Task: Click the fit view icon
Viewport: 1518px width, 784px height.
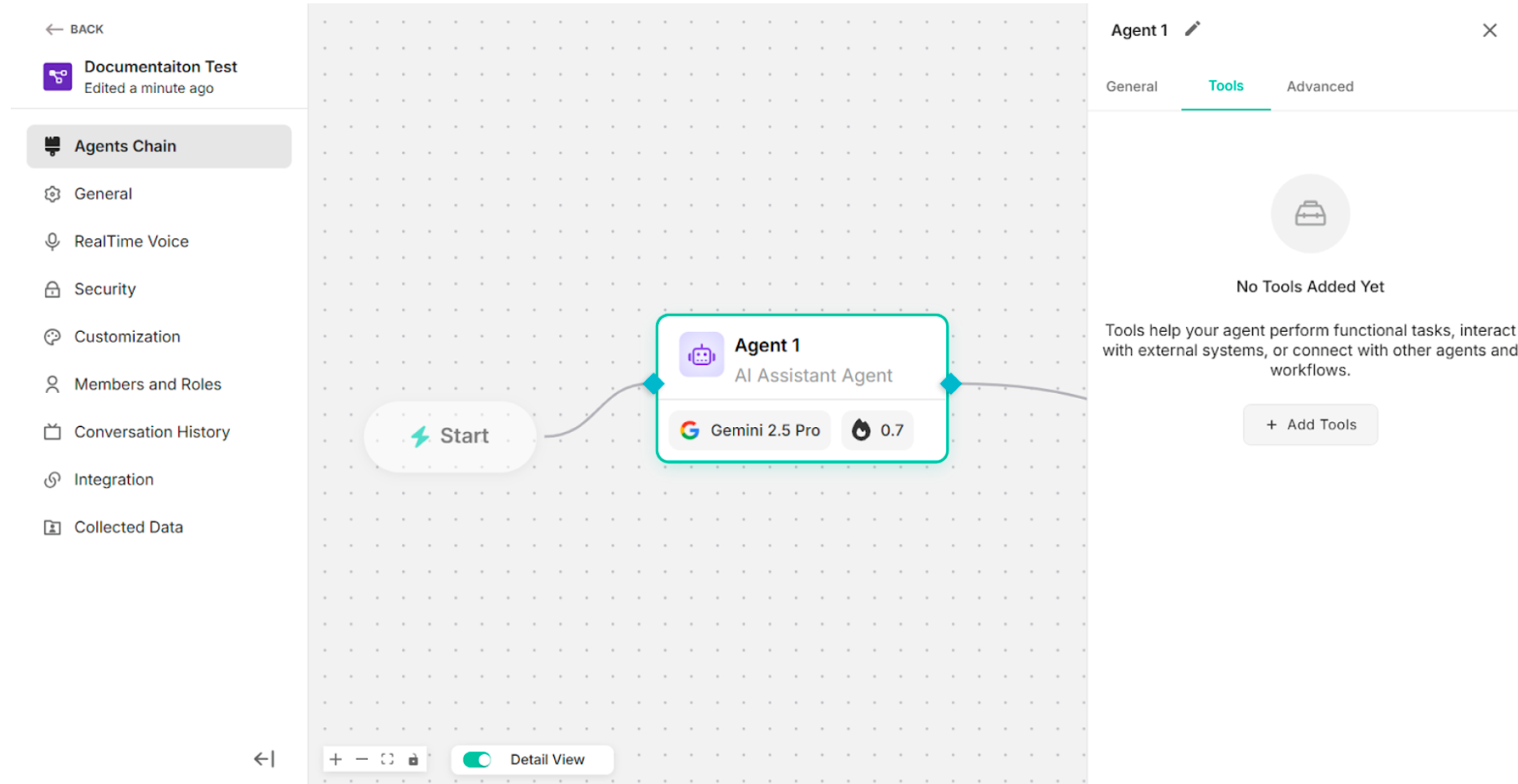Action: pyautogui.click(x=387, y=759)
